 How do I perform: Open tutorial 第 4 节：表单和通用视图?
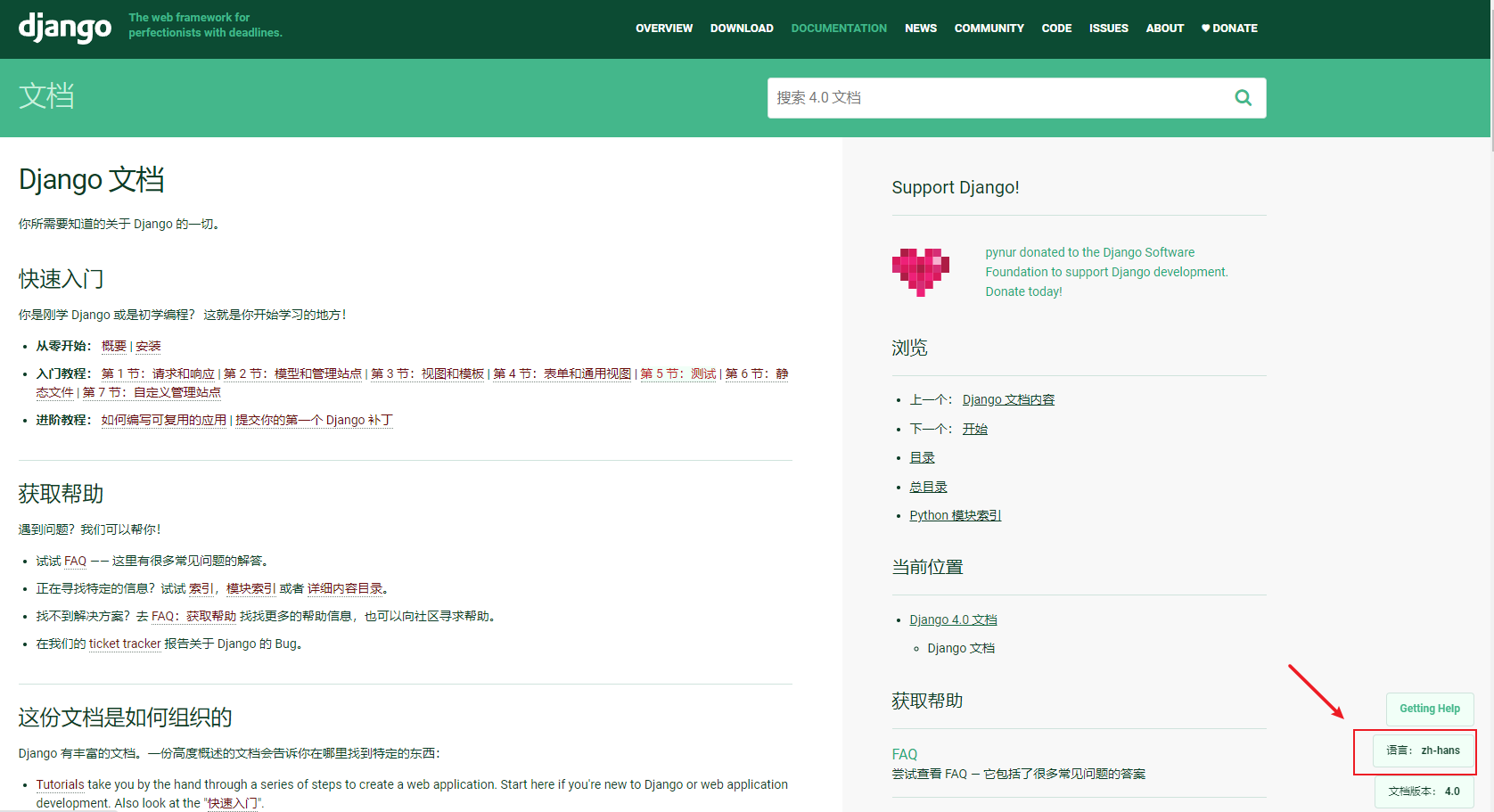tap(562, 374)
